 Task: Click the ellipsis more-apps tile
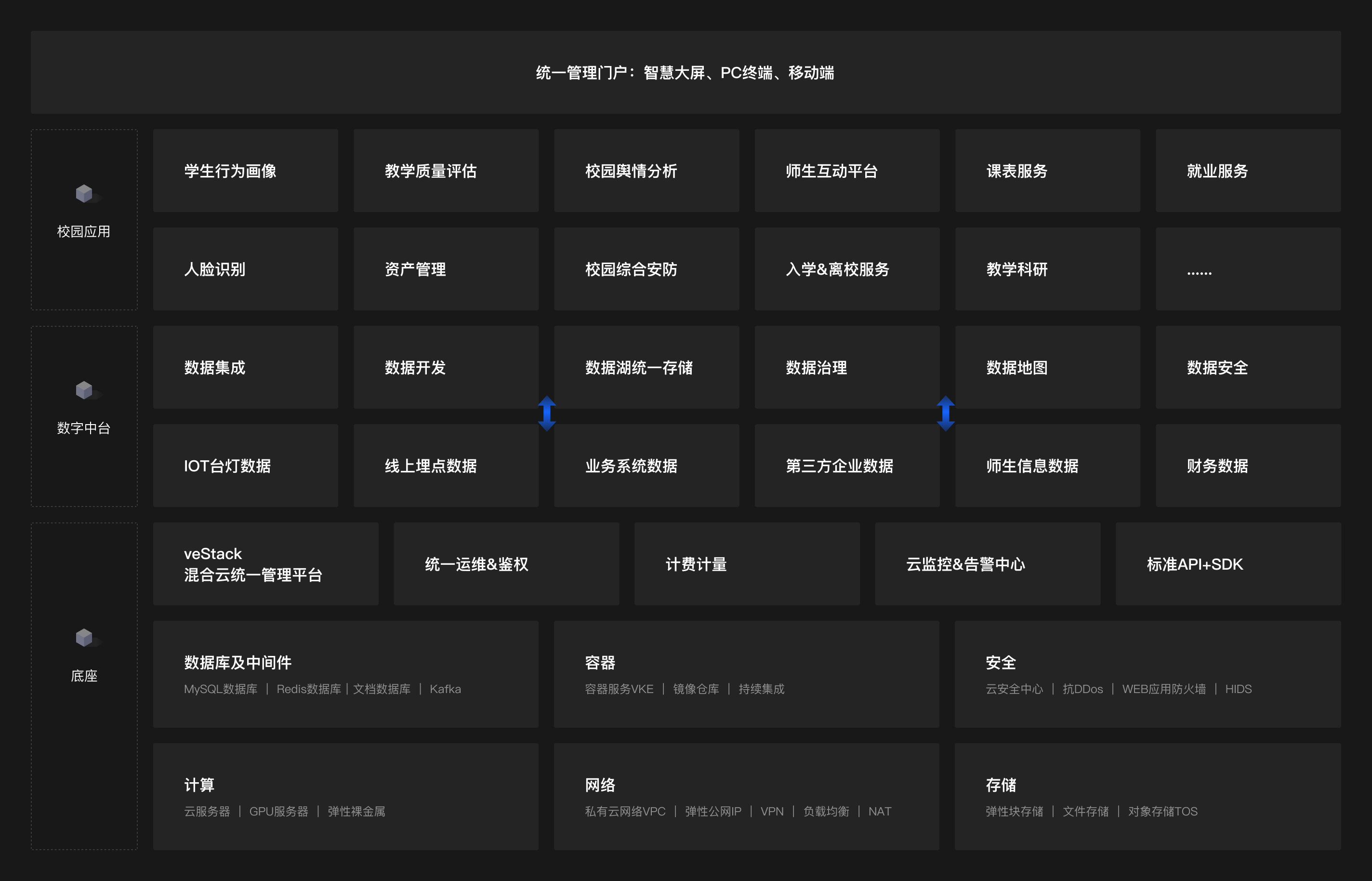pyautogui.click(x=1248, y=269)
